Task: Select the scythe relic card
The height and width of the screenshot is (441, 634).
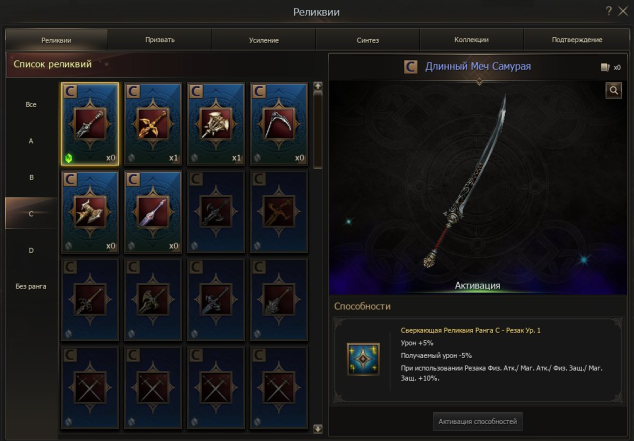Action: tap(279, 124)
